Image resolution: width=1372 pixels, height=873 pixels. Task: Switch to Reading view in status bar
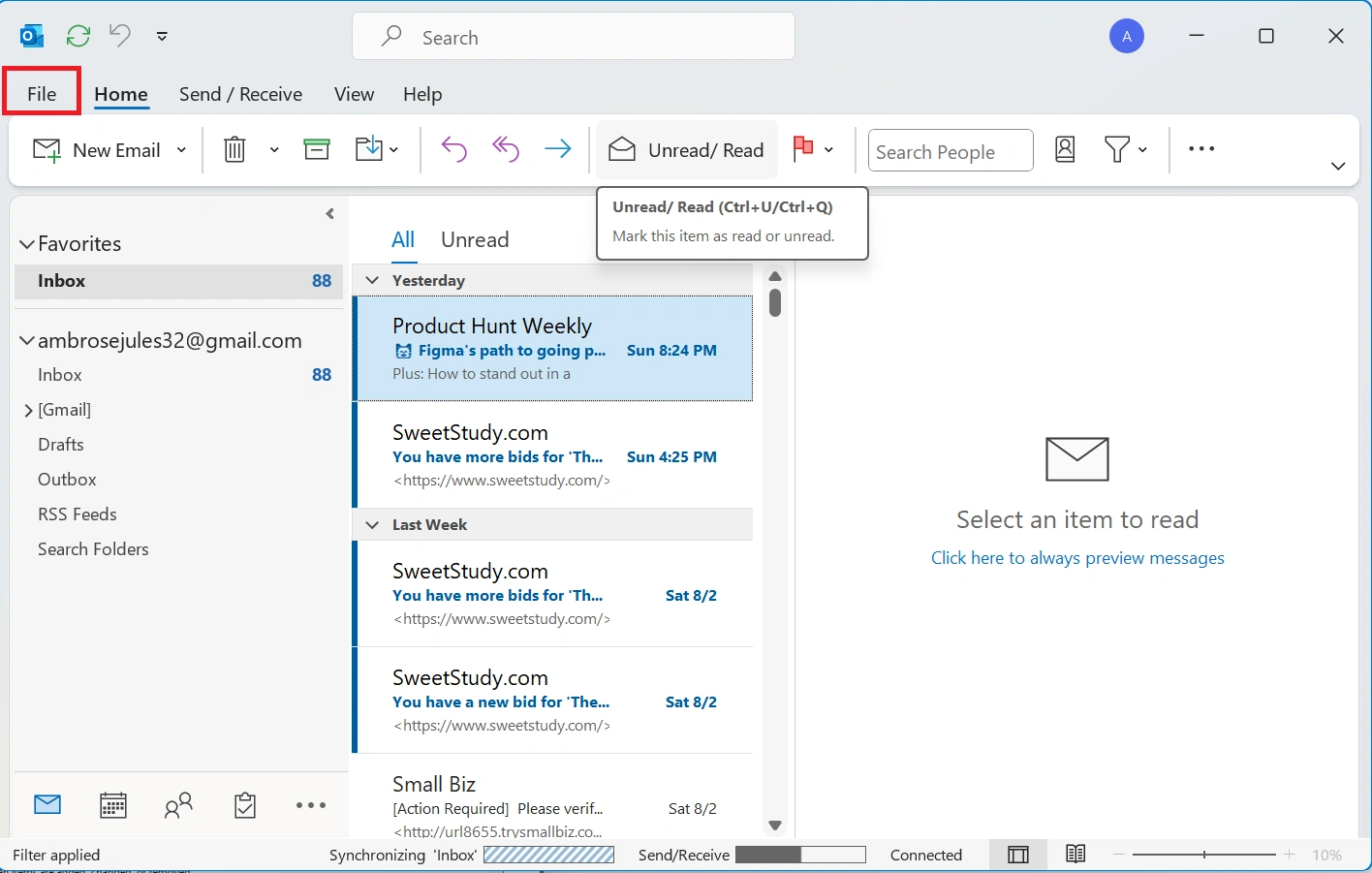[1076, 855]
